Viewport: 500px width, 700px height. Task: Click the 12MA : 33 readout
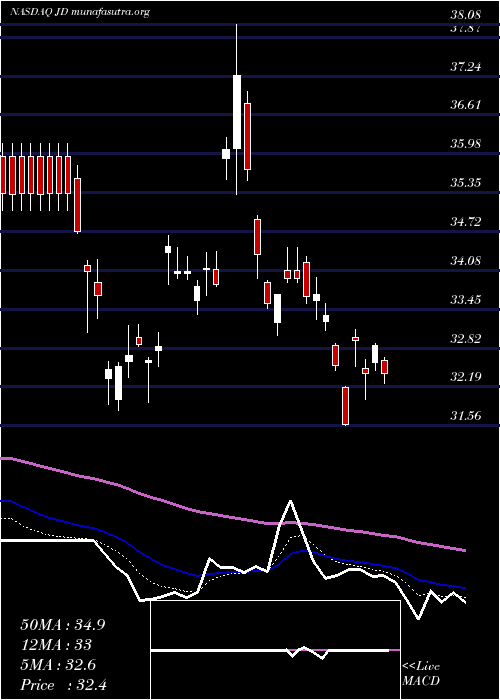coord(55,645)
